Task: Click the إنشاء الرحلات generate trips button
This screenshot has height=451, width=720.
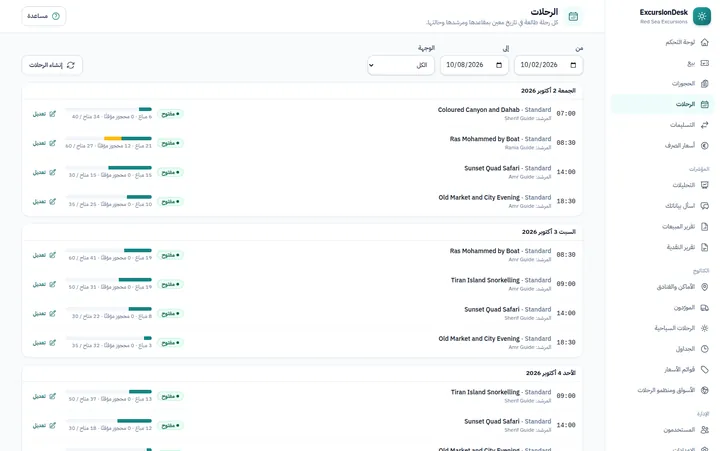Action: [x=52, y=65]
